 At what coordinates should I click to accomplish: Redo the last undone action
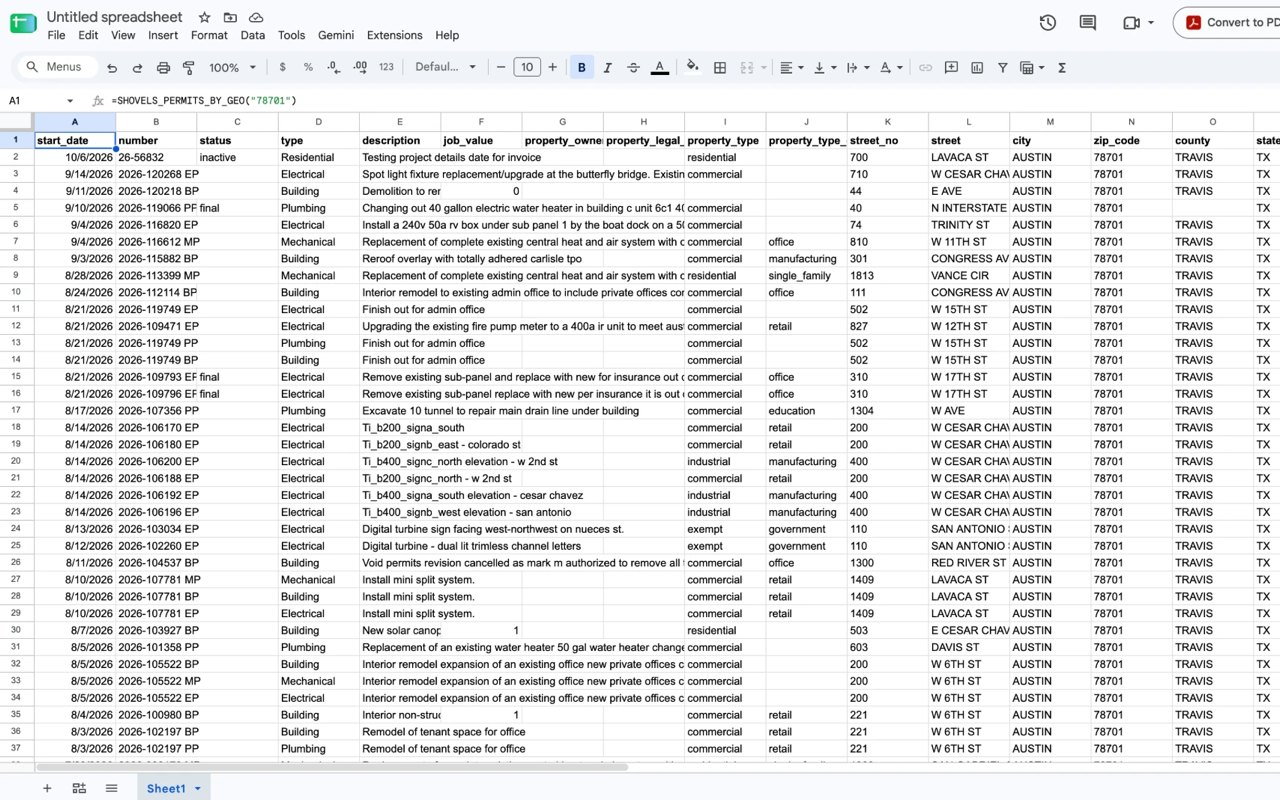click(137, 68)
